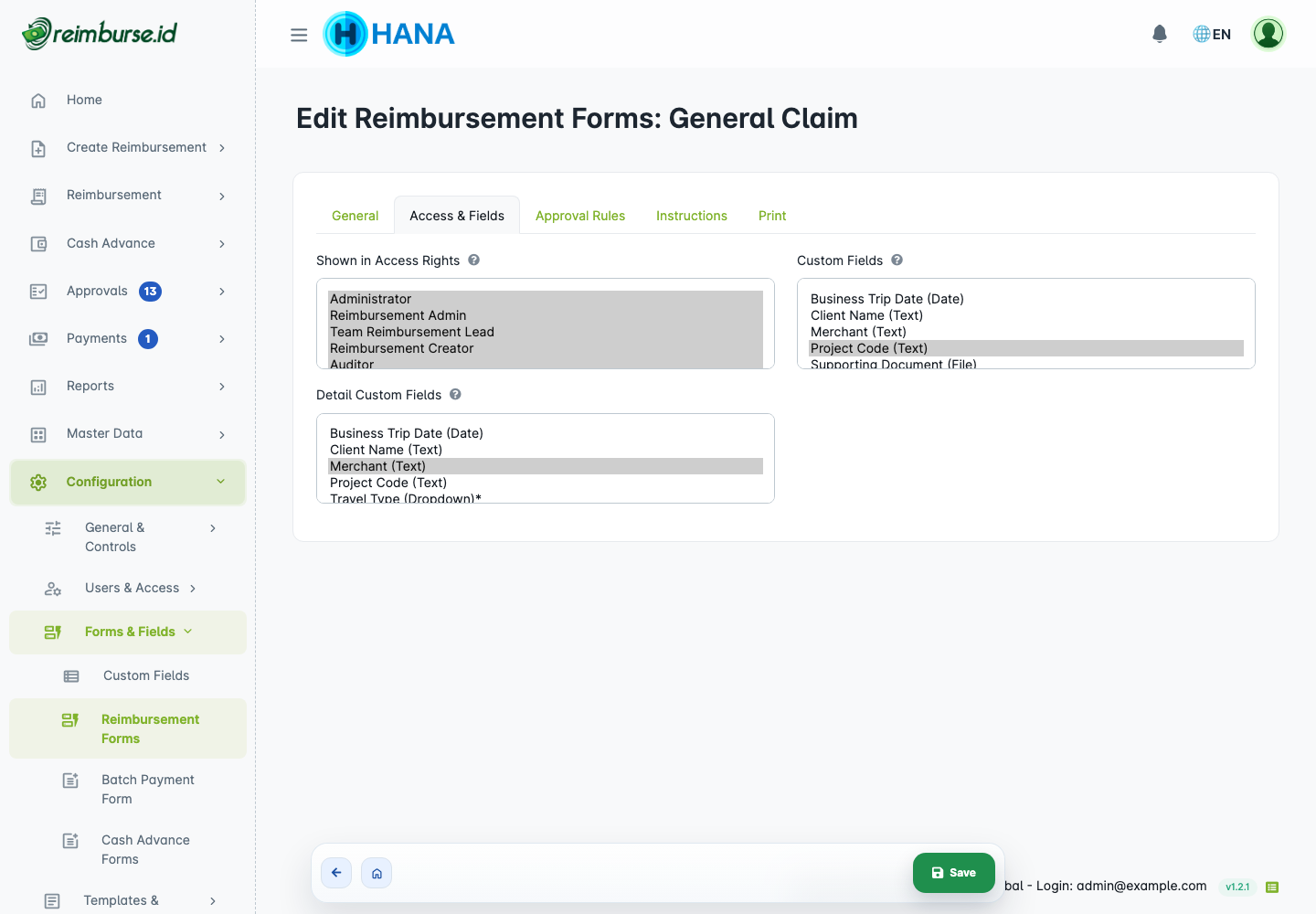The width and height of the screenshot is (1316, 914).
Task: Save the reimbursement form
Action: click(954, 873)
